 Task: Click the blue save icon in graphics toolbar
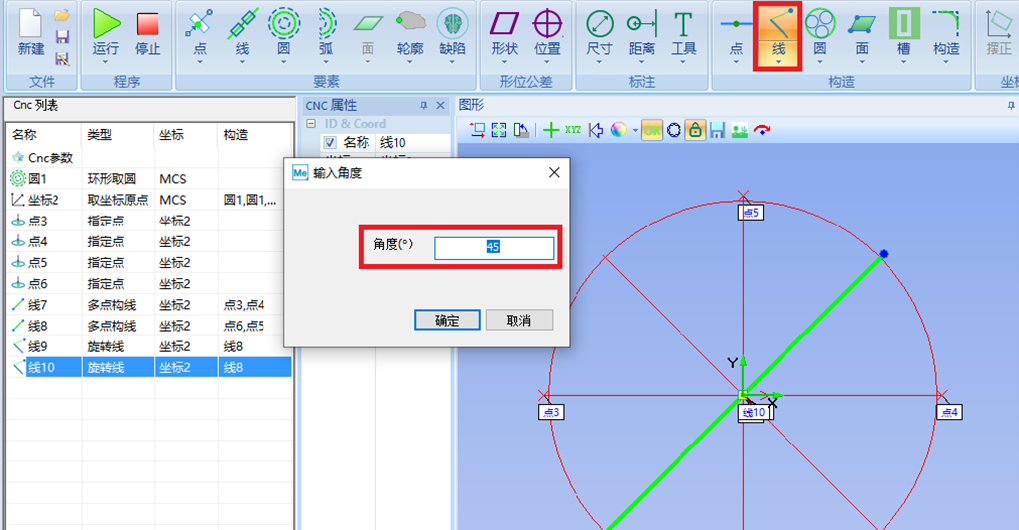point(717,130)
